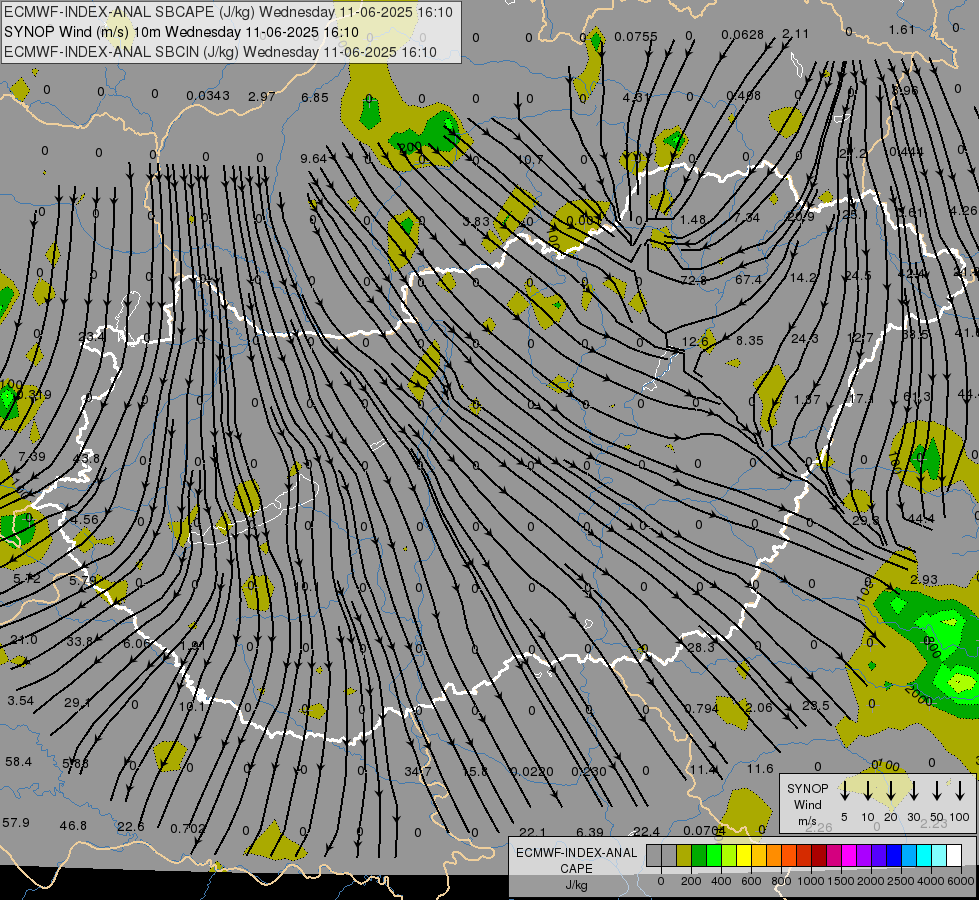979x900 pixels.
Task: Click the map value '1.48'
Action: pos(693,219)
